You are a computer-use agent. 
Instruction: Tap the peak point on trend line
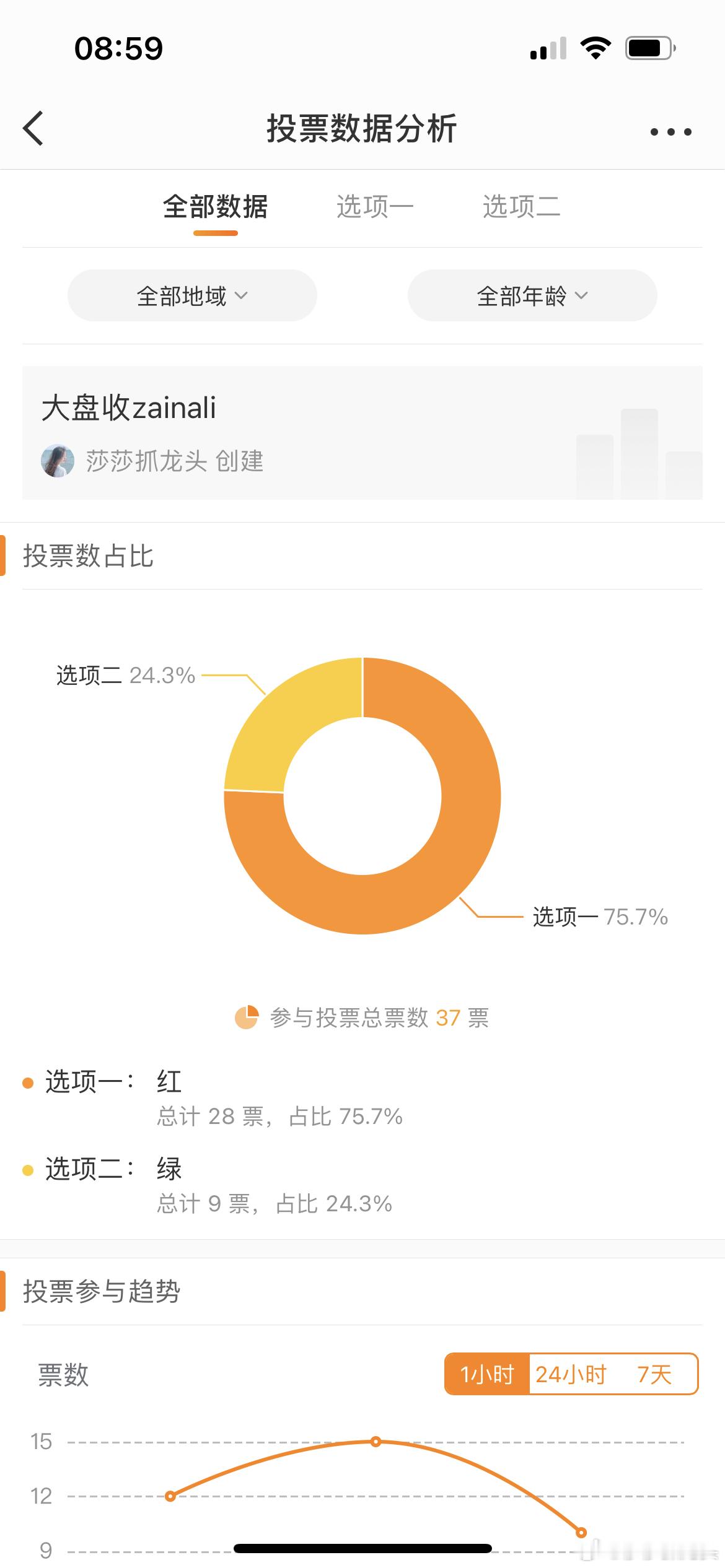click(376, 1442)
